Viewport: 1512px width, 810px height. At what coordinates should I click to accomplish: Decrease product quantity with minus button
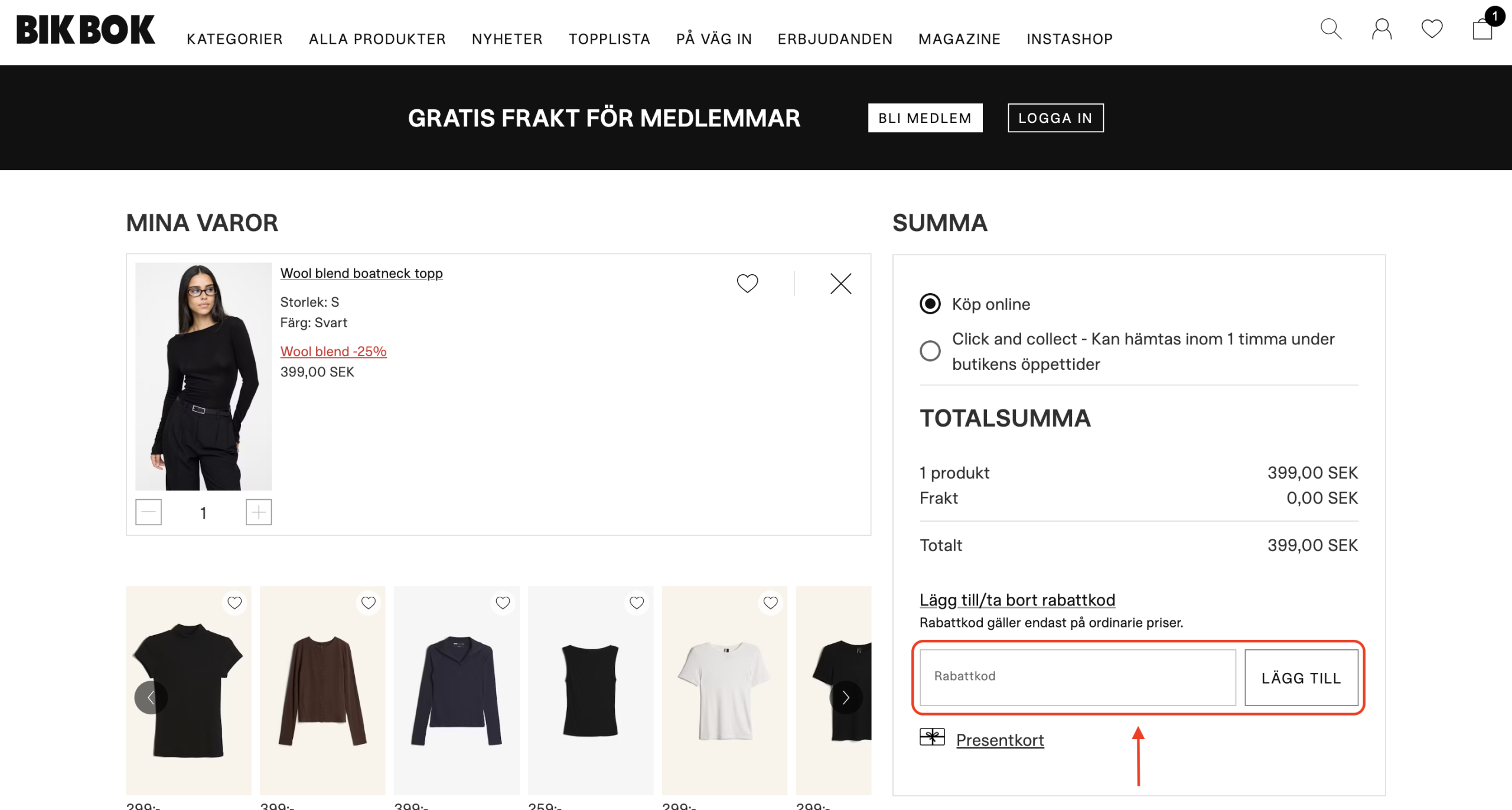coord(148,512)
